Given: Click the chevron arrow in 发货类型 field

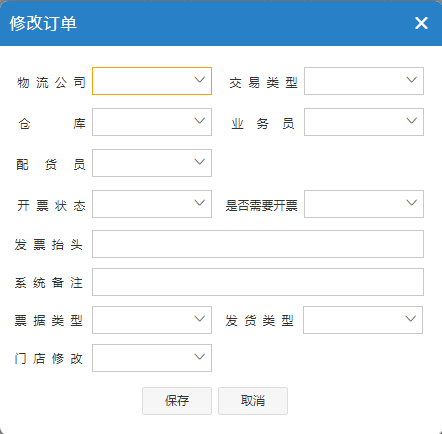Looking at the screenshot, I should coord(411,319).
